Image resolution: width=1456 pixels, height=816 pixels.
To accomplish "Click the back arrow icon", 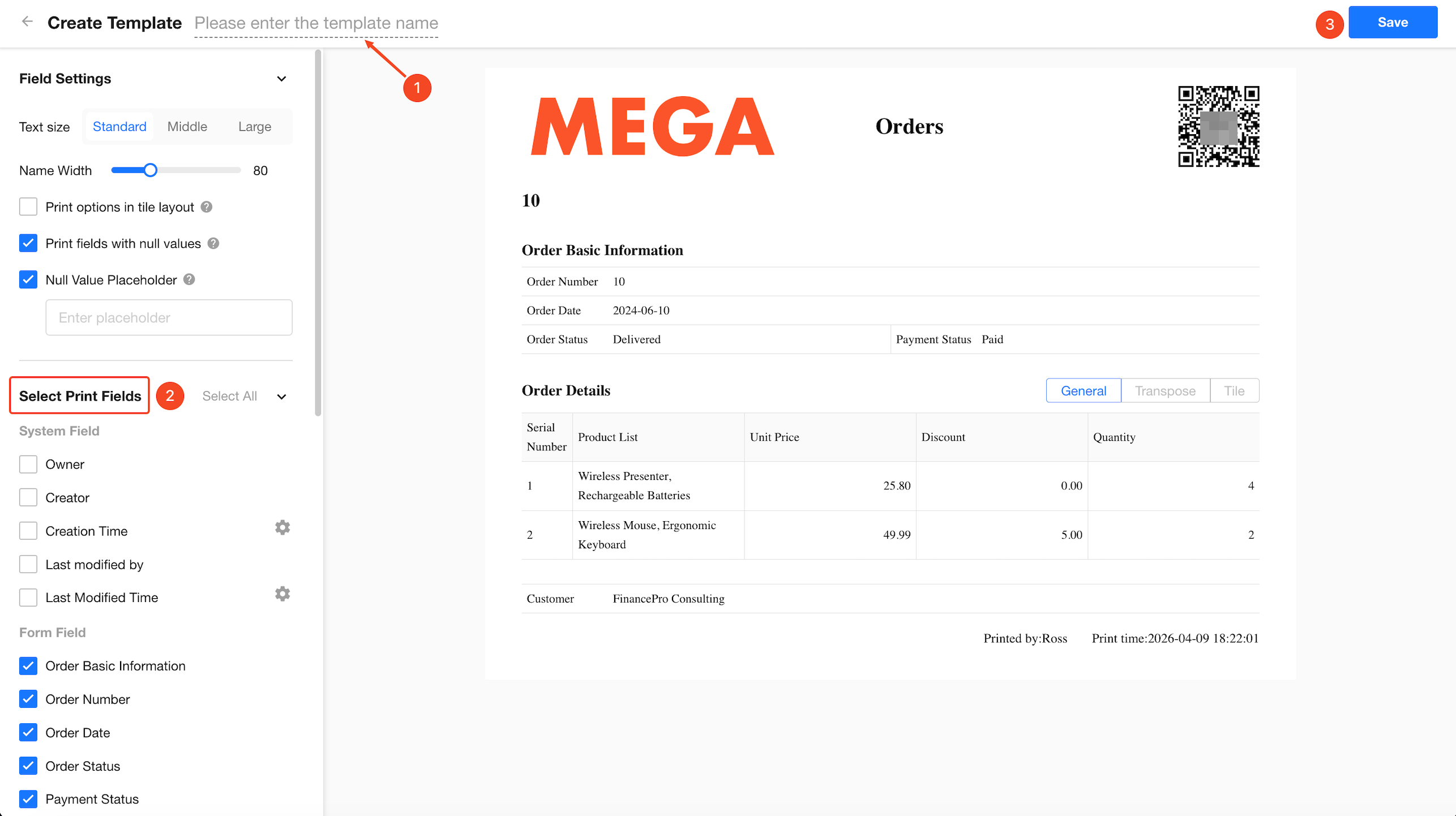I will click(27, 22).
